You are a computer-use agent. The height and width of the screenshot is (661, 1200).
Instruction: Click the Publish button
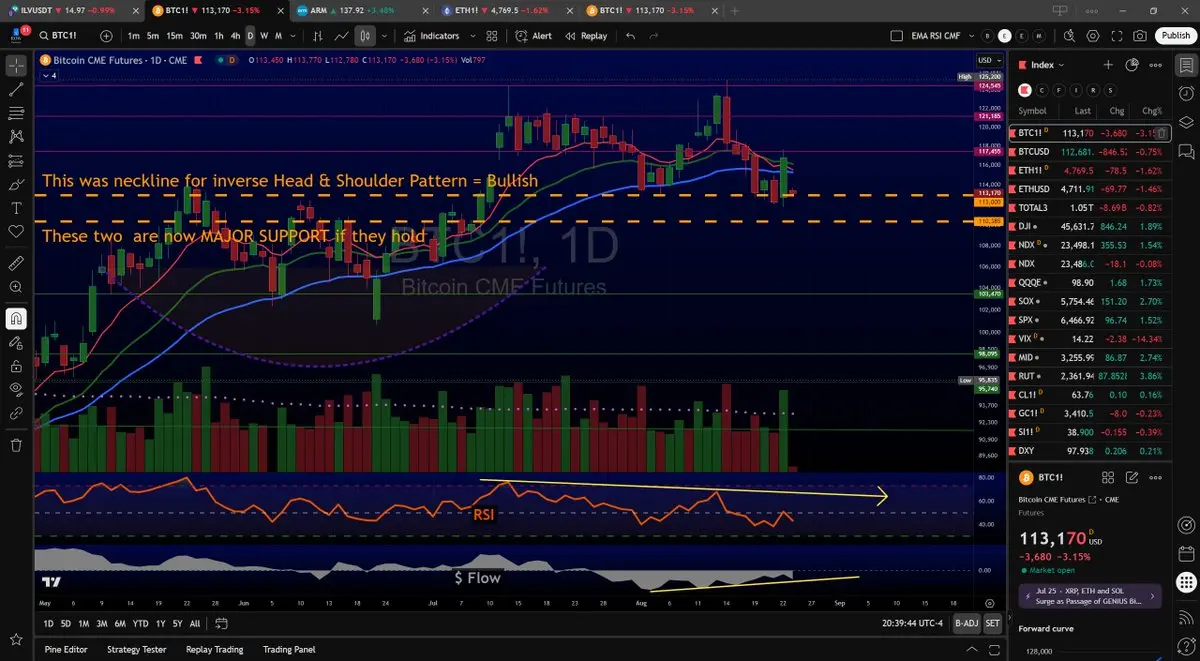click(x=1175, y=36)
